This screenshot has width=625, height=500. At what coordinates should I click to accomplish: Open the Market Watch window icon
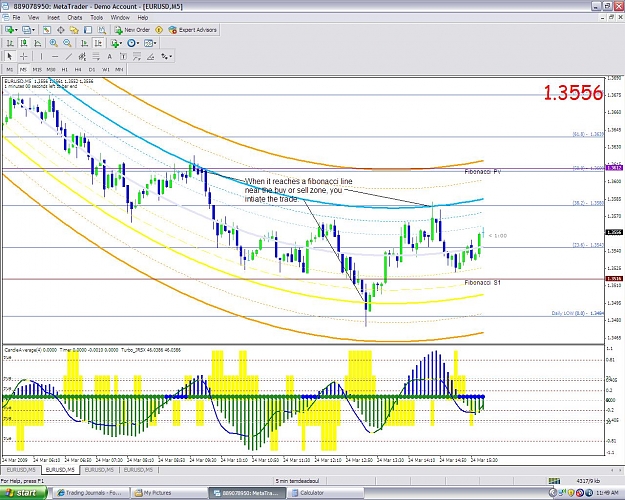pyautogui.click(x=47, y=30)
